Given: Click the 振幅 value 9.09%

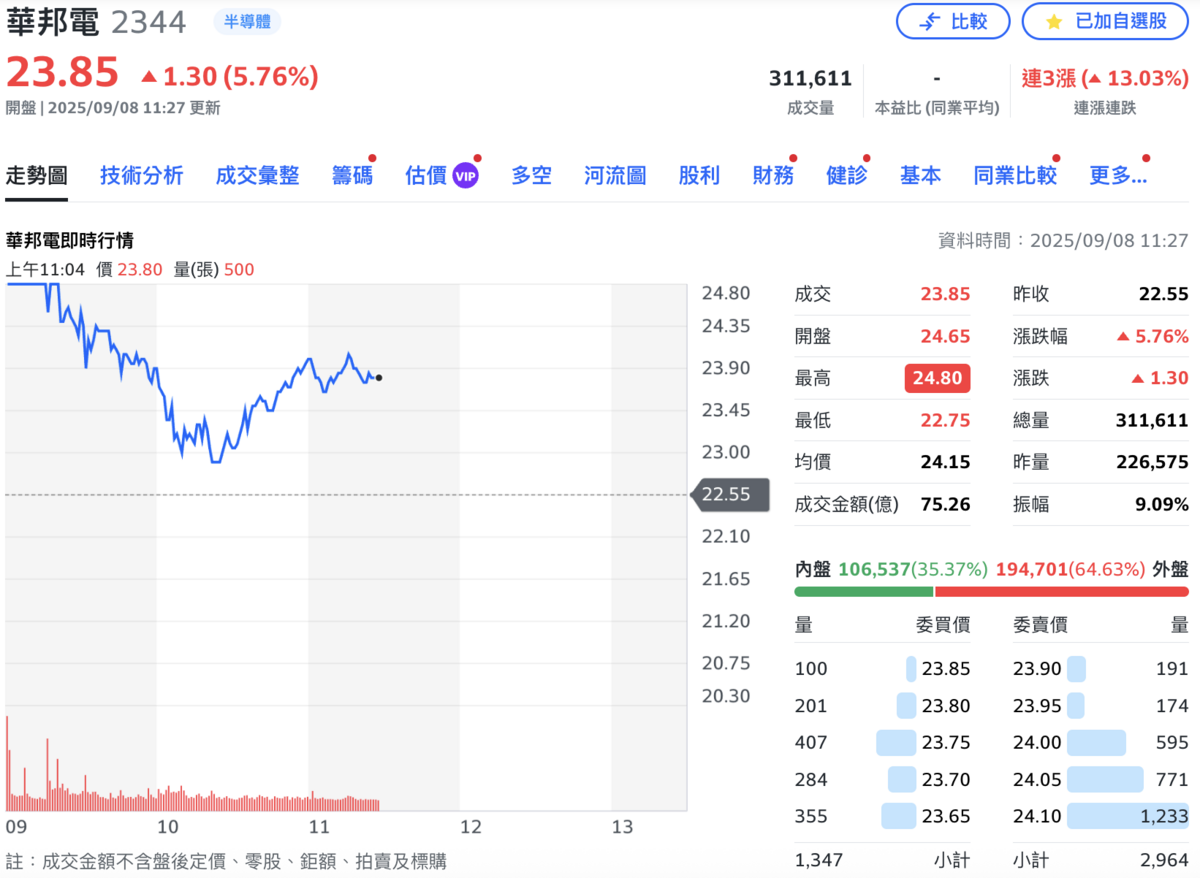Looking at the screenshot, I should click(1162, 504).
